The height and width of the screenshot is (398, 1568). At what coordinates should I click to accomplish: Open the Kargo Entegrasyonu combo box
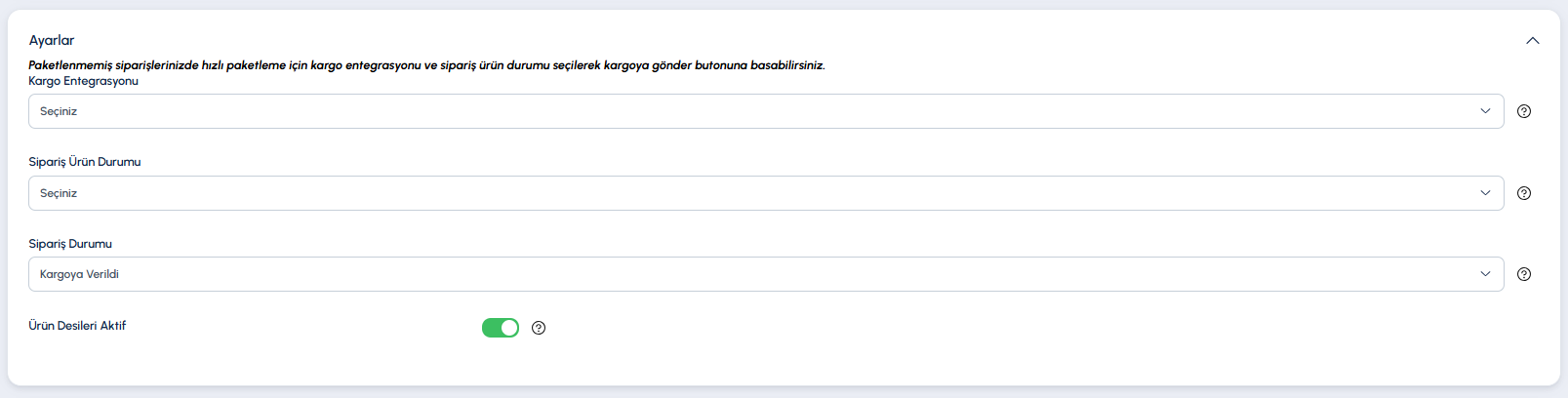766,111
